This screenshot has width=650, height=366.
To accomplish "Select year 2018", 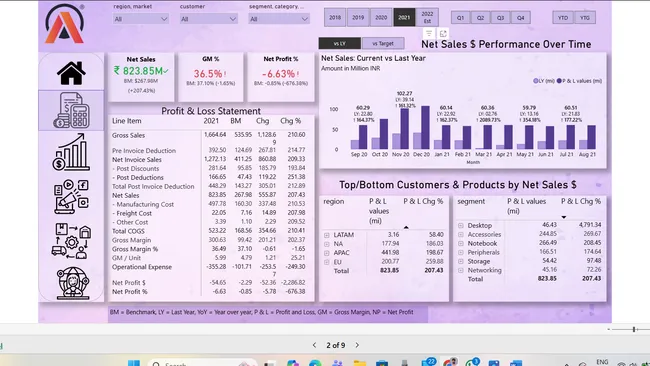I will click(335, 17).
